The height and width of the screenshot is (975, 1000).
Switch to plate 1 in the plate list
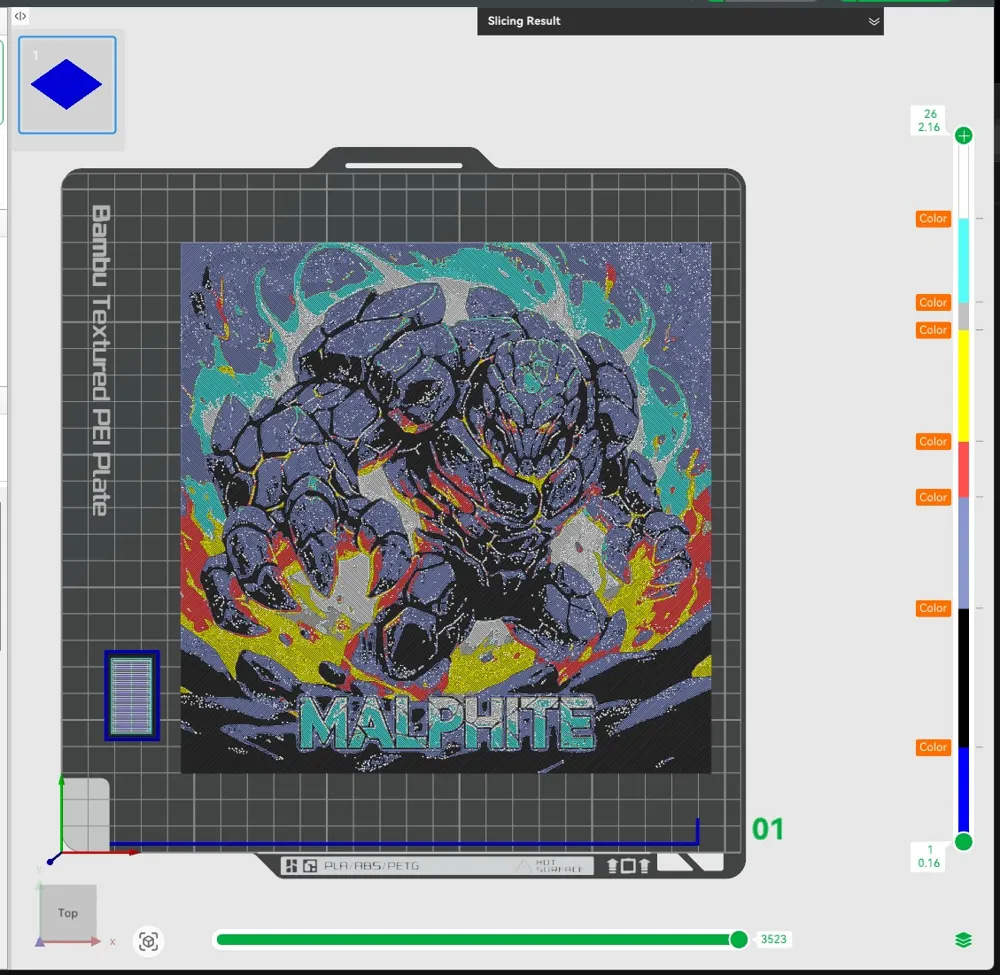point(67,84)
